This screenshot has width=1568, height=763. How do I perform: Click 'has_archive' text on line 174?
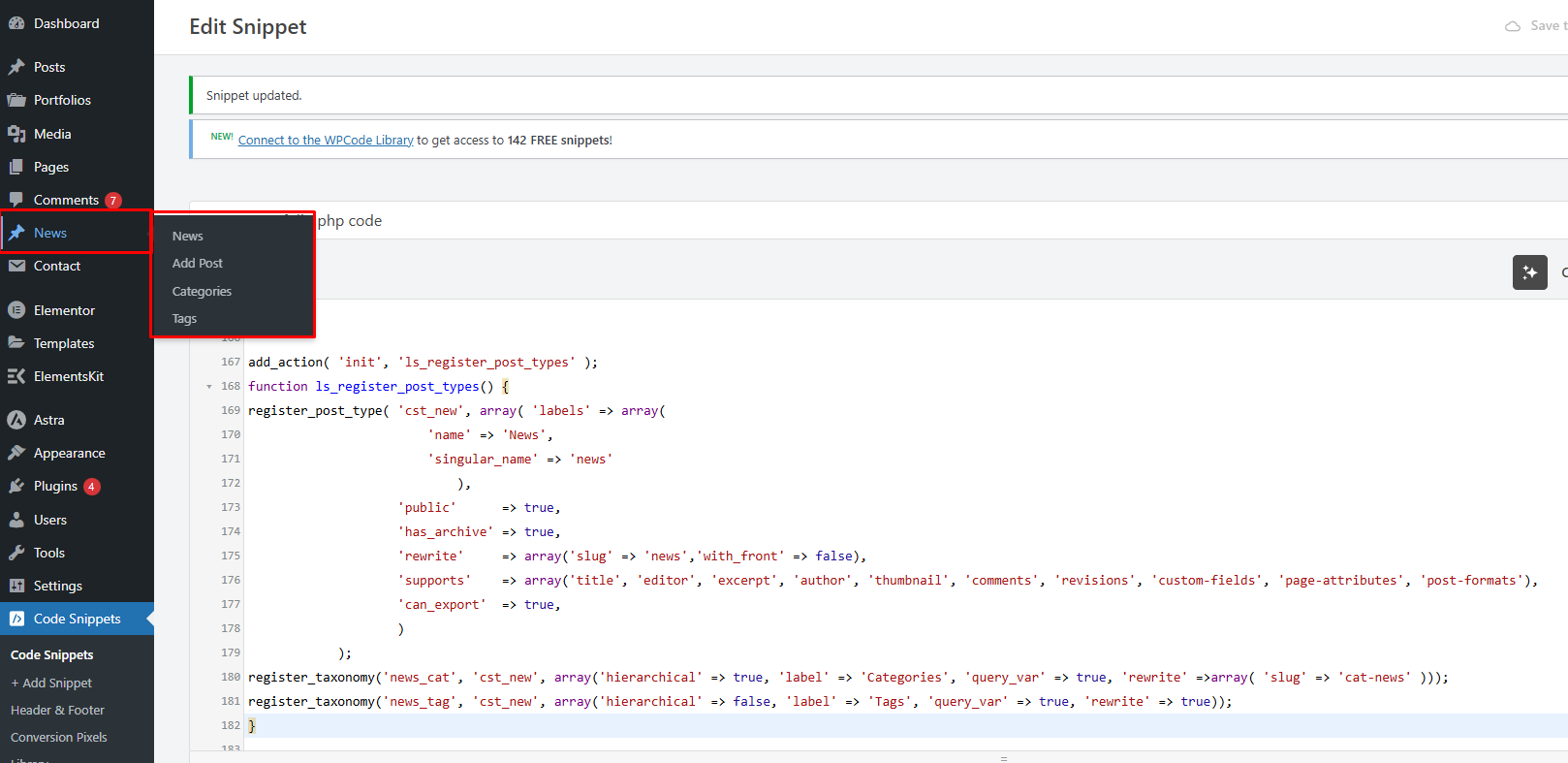tap(446, 531)
